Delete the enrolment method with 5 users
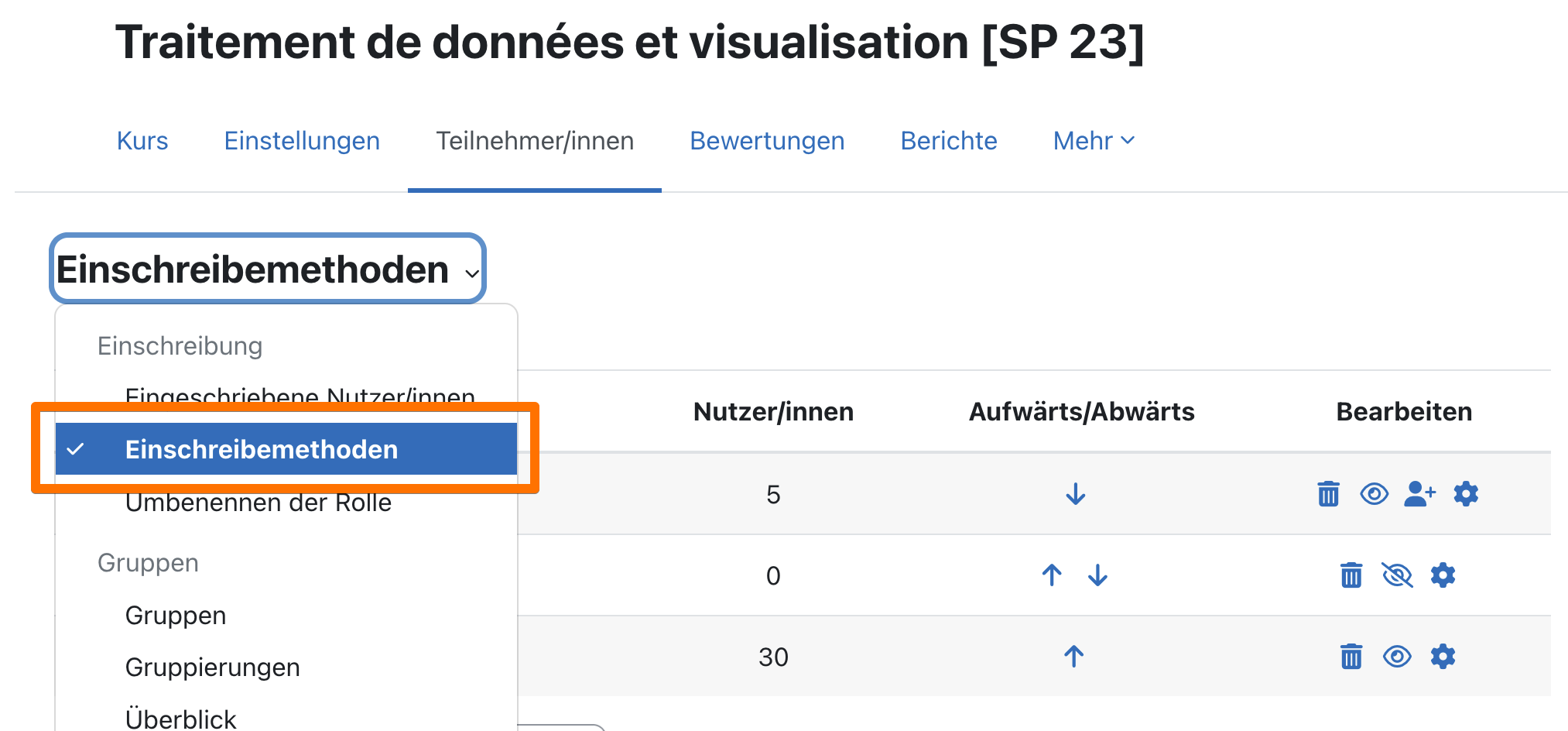The width and height of the screenshot is (1568, 731). [x=1328, y=494]
